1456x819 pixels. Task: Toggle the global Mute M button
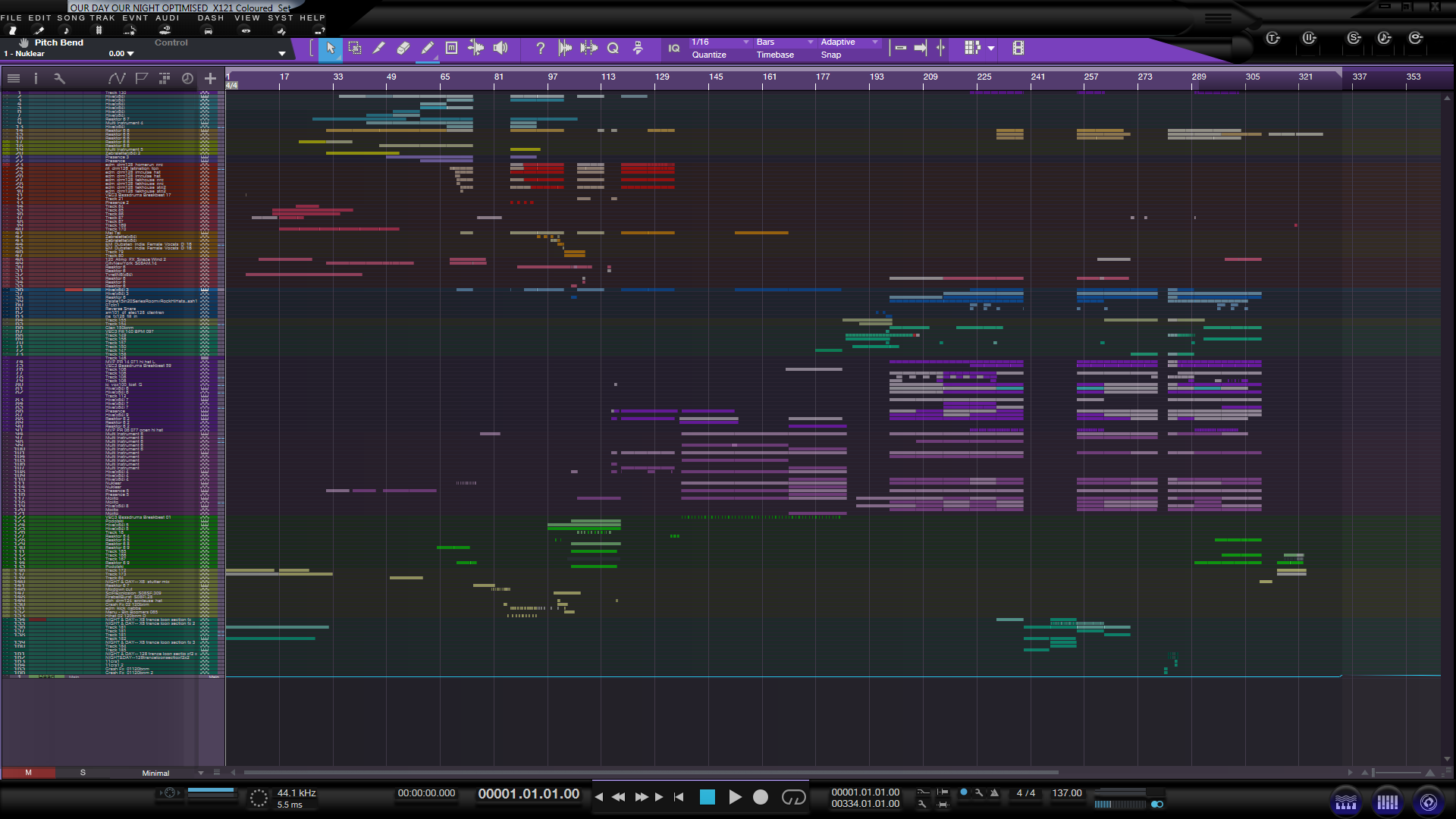tap(28, 773)
